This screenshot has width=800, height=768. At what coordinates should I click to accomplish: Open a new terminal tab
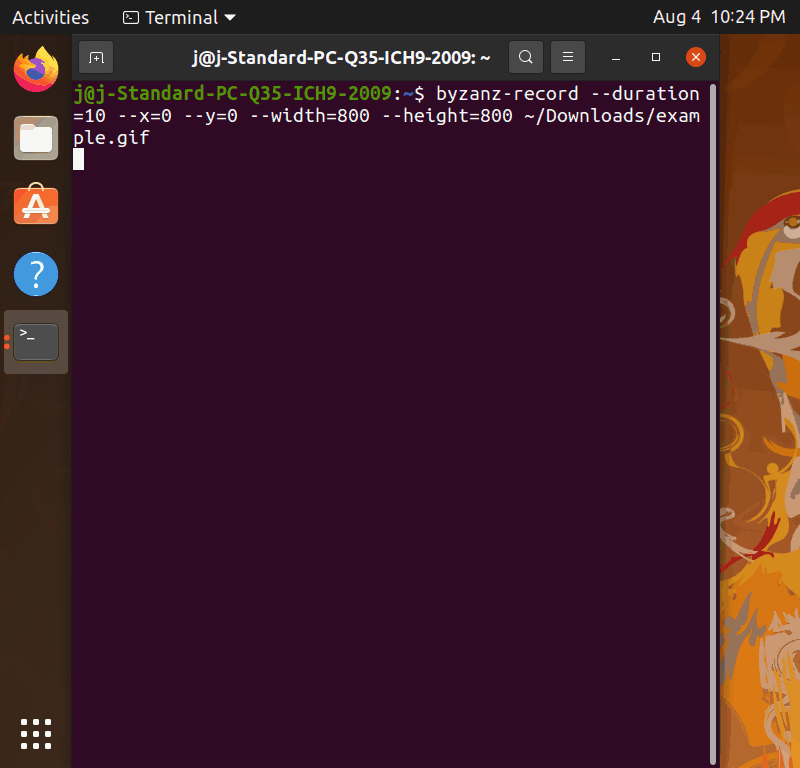[x=96, y=57]
